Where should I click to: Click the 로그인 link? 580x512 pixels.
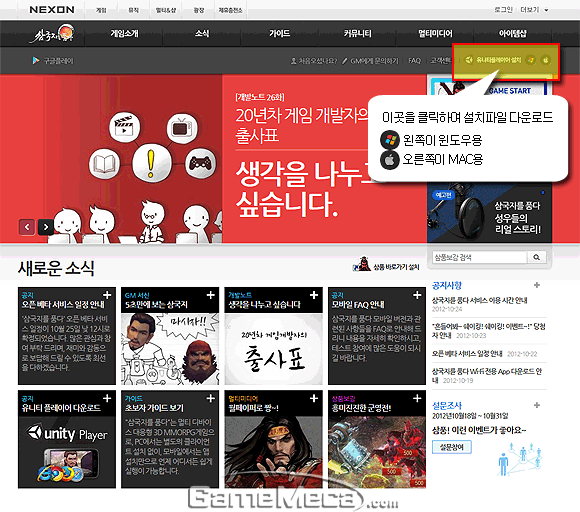503,10
